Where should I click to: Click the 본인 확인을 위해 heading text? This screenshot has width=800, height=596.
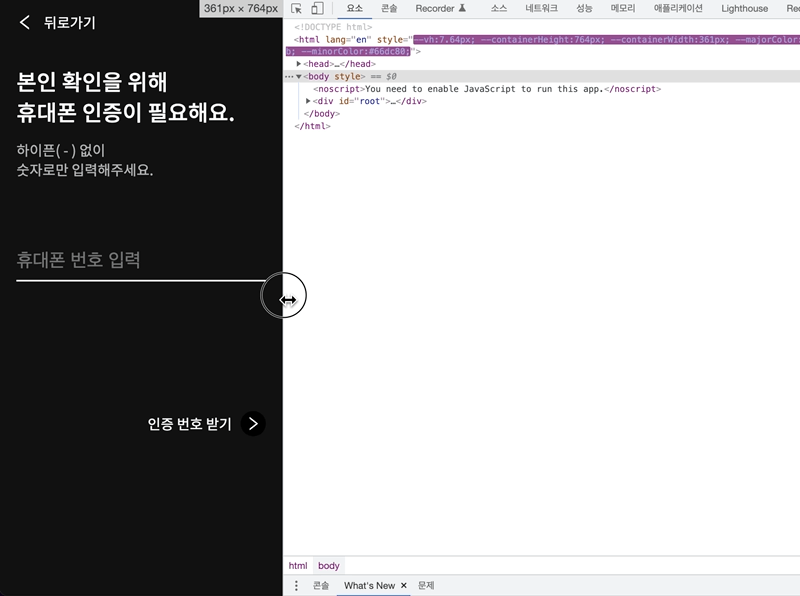point(92,82)
